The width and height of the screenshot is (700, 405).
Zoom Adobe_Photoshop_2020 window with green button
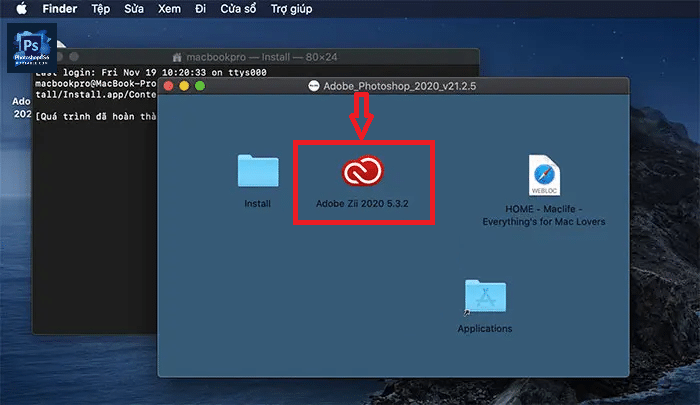tap(200, 86)
